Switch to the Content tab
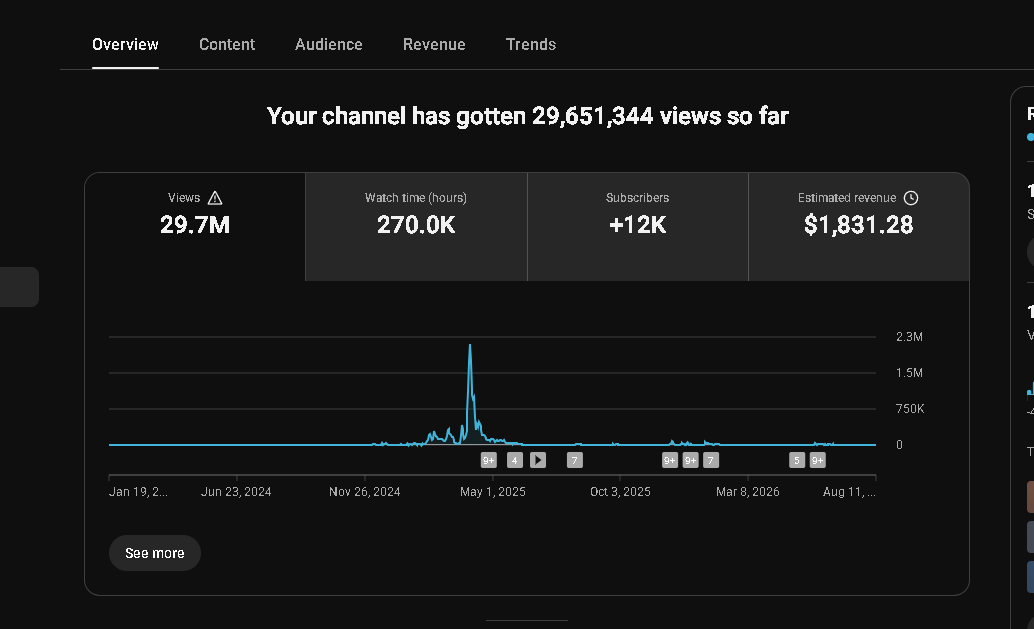This screenshot has width=1034, height=629. [x=227, y=44]
